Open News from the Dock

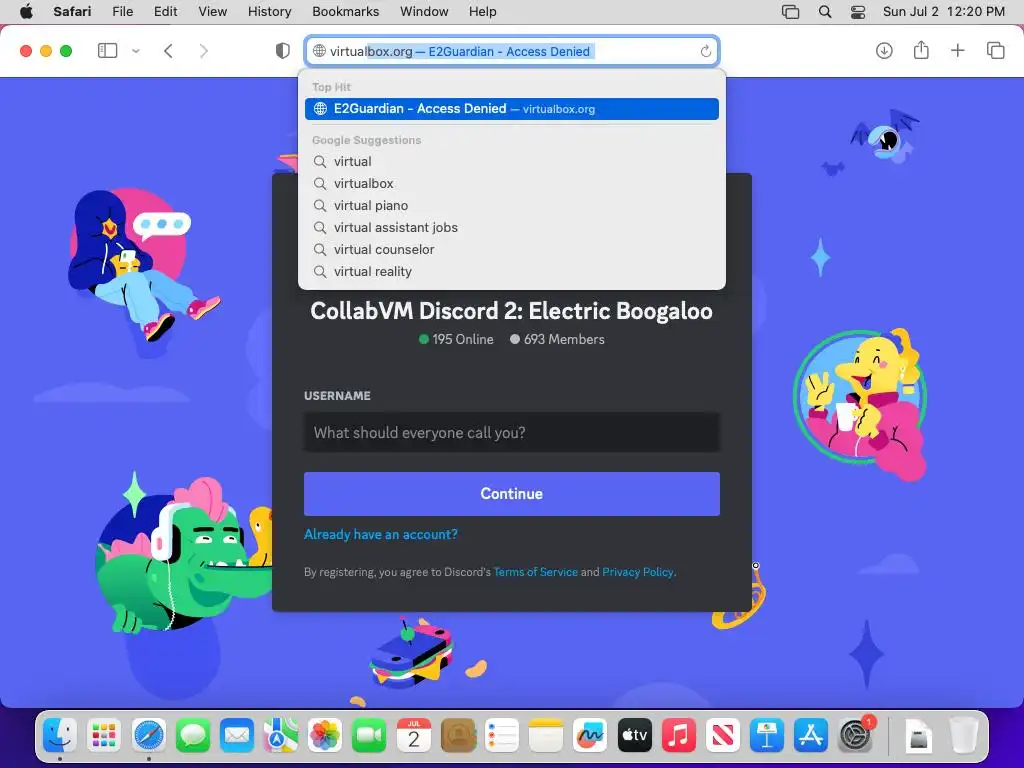[x=723, y=736]
